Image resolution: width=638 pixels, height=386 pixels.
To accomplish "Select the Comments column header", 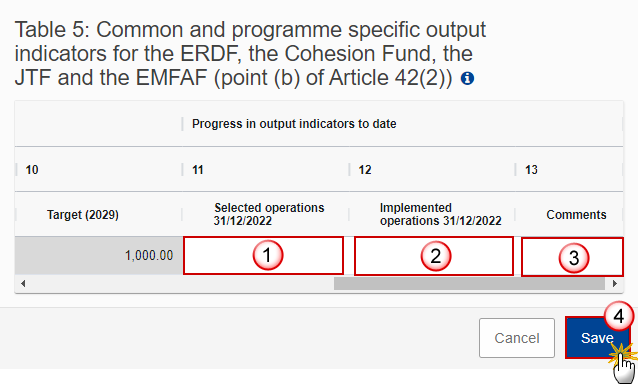I will point(576,215).
